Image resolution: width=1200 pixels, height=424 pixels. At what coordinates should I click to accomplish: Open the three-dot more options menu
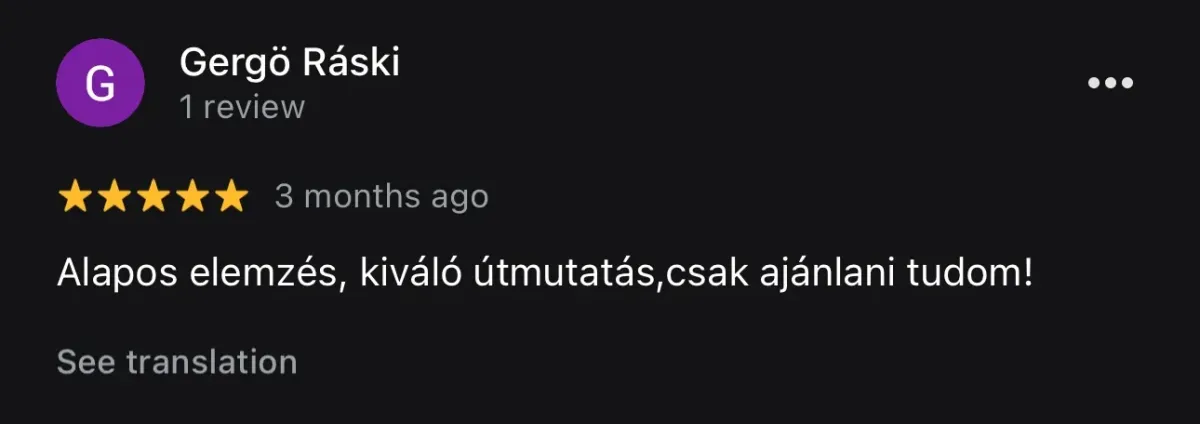[x=1110, y=83]
